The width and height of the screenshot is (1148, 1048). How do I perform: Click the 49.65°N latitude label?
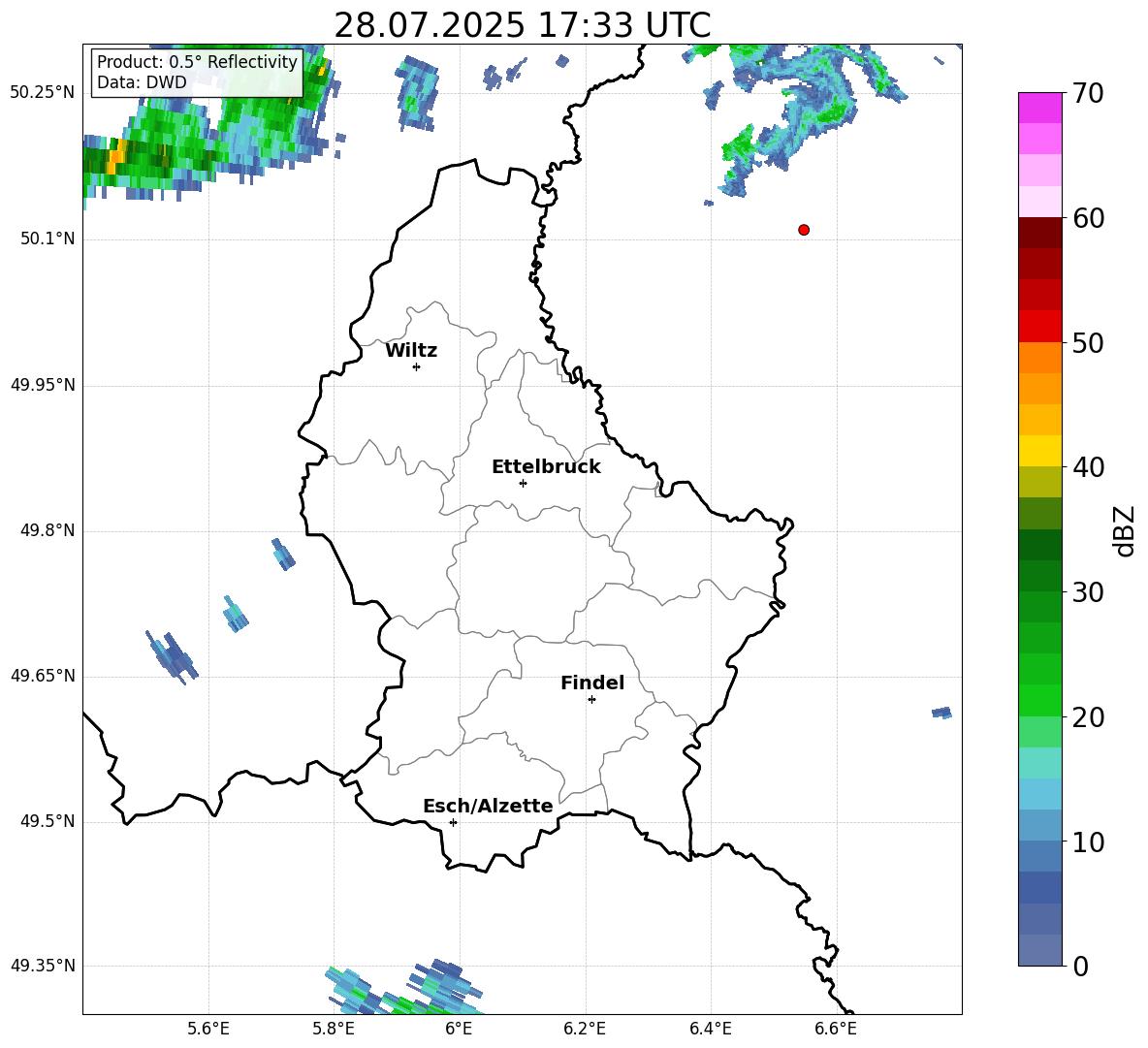point(43,676)
